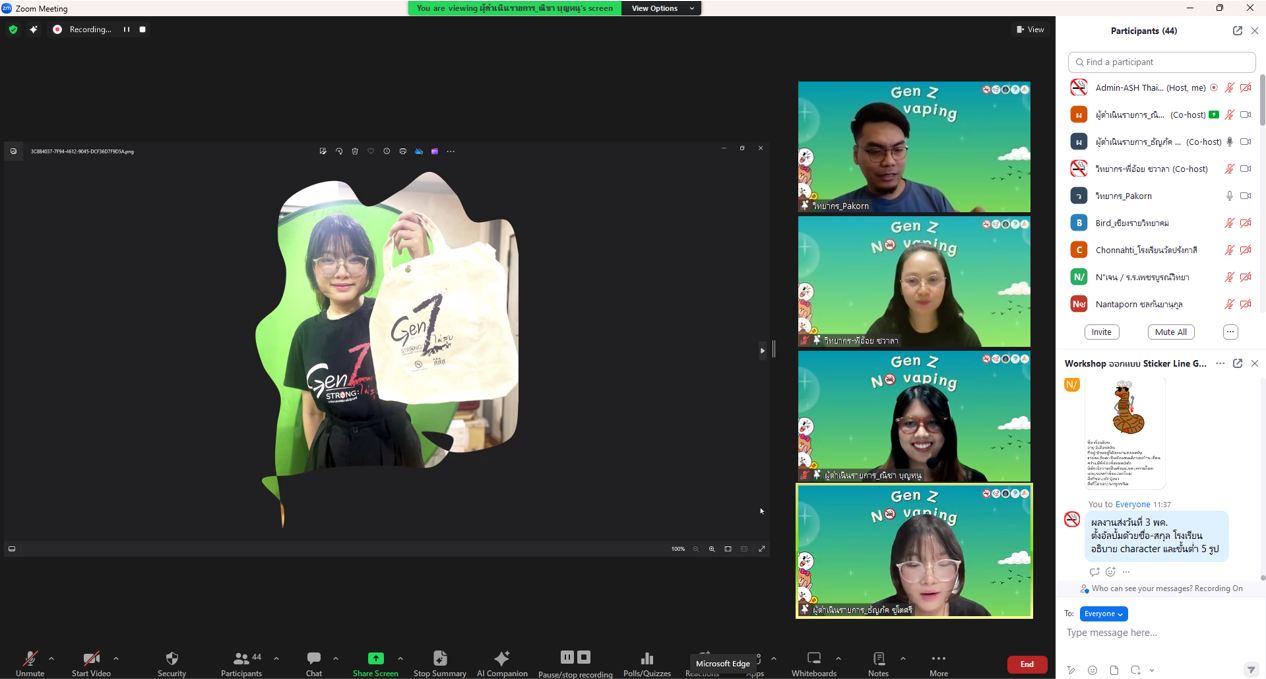Stop recording using the top-left indicator
The width and height of the screenshot is (1266, 679).
[x=143, y=29]
